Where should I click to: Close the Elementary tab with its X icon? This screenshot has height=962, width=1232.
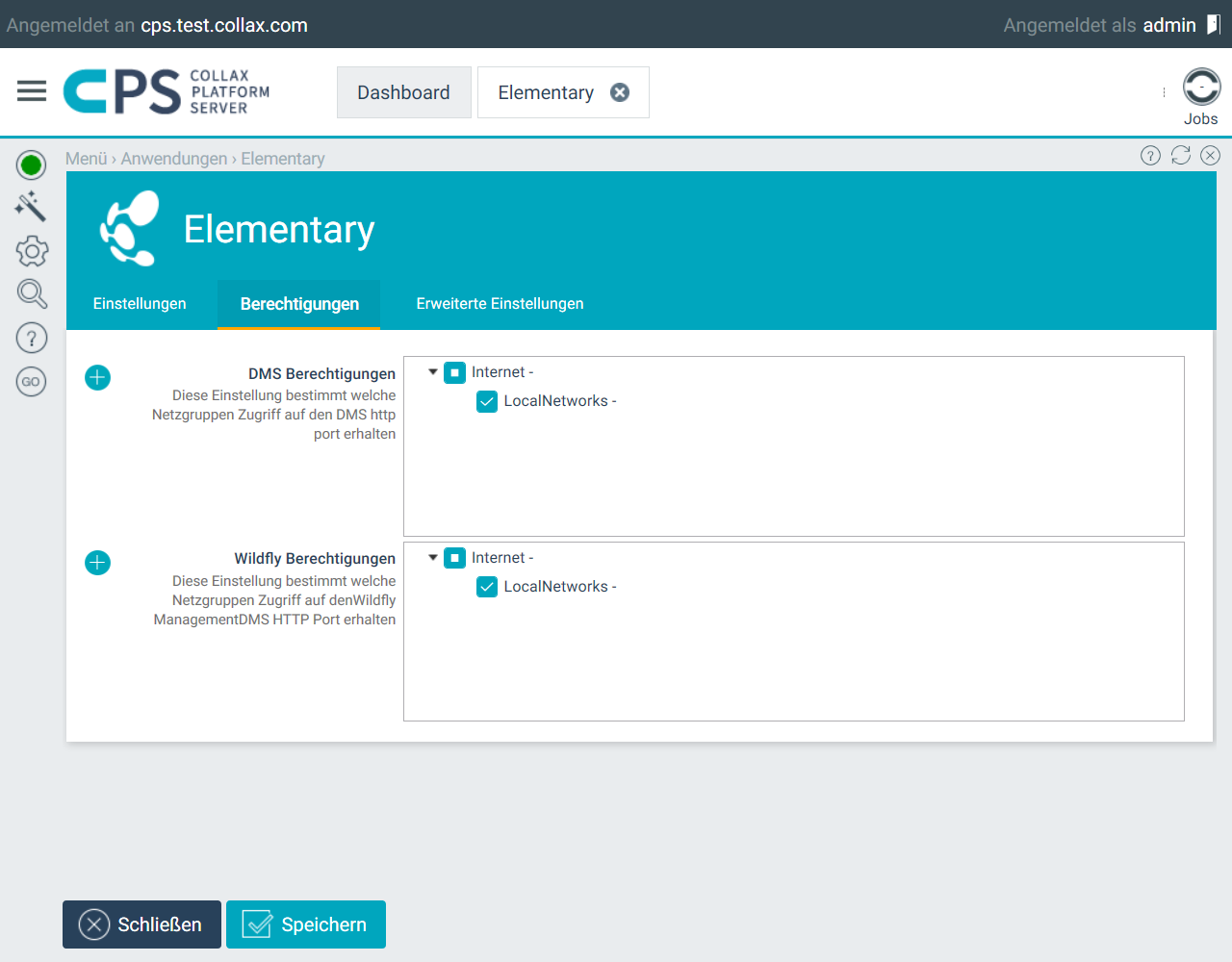click(620, 92)
